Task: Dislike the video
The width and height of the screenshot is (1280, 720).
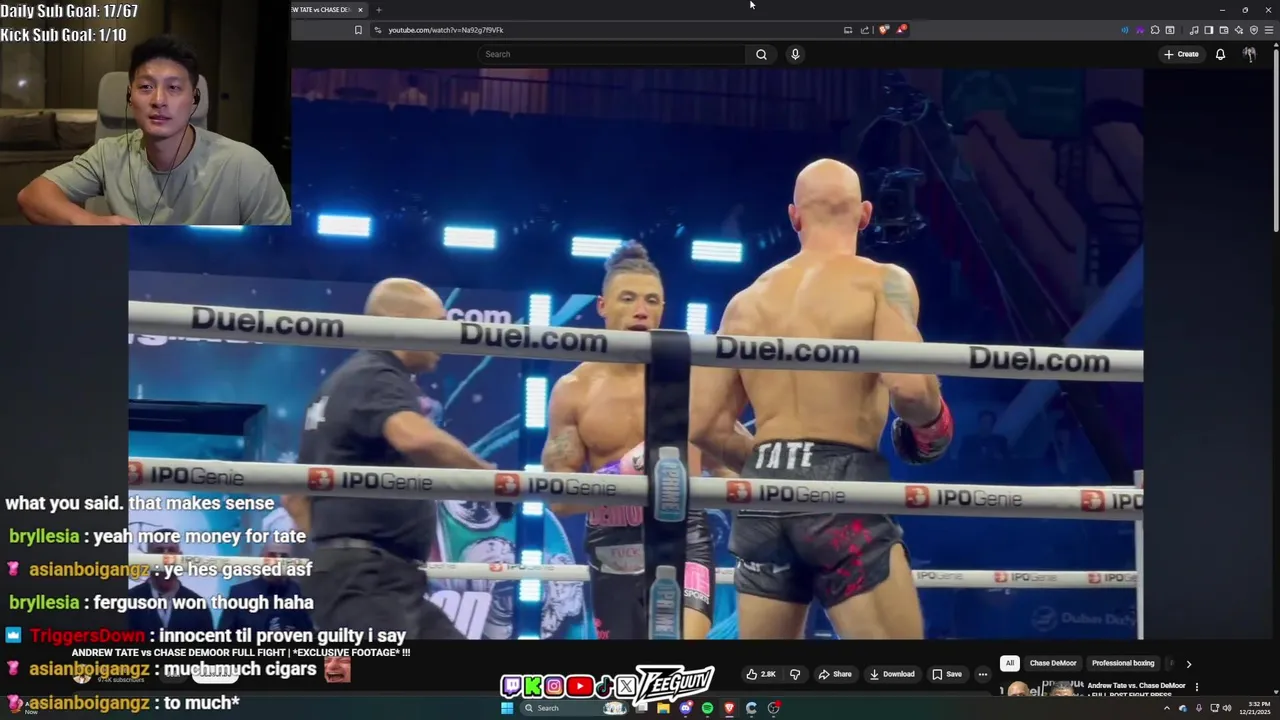Action: [x=795, y=674]
